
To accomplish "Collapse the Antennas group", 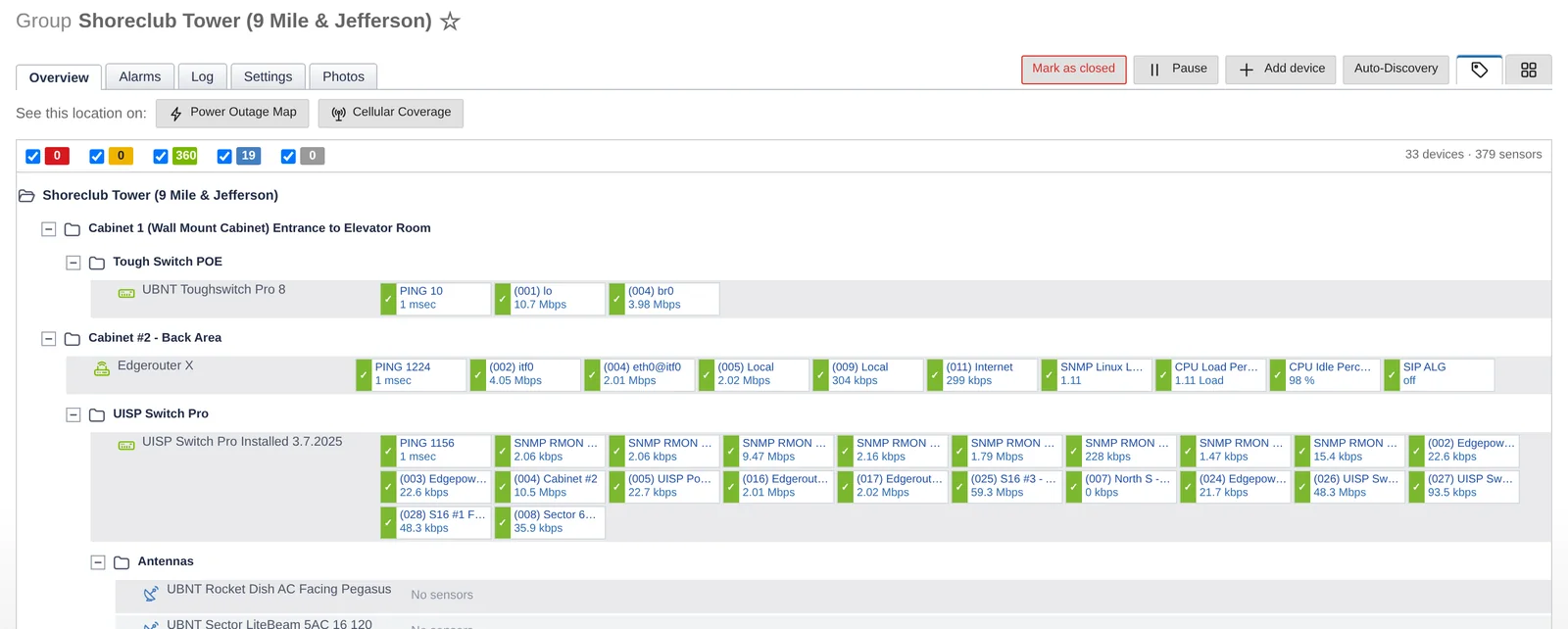I will (x=97, y=562).
